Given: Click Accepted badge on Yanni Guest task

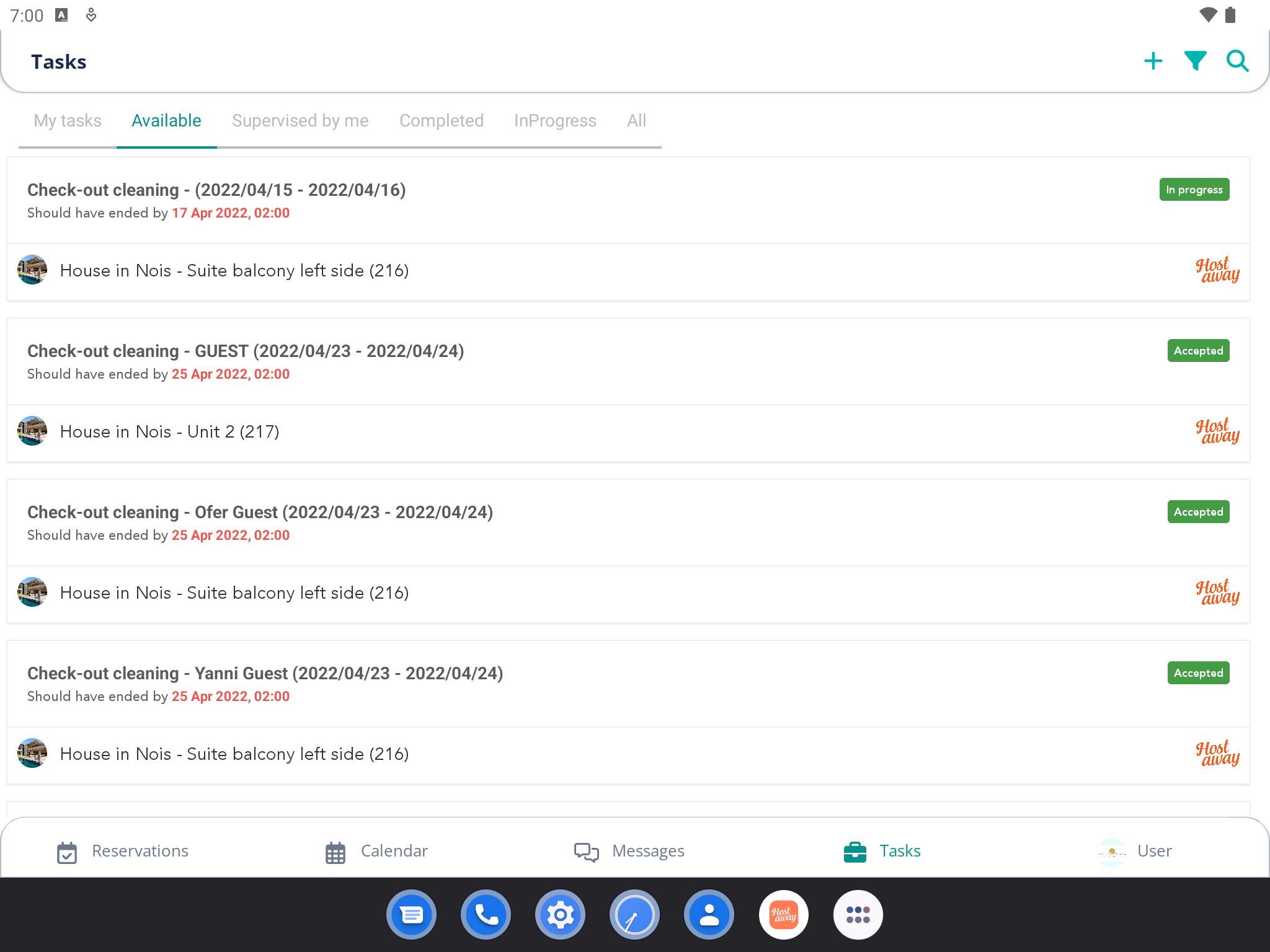Looking at the screenshot, I should (x=1198, y=673).
